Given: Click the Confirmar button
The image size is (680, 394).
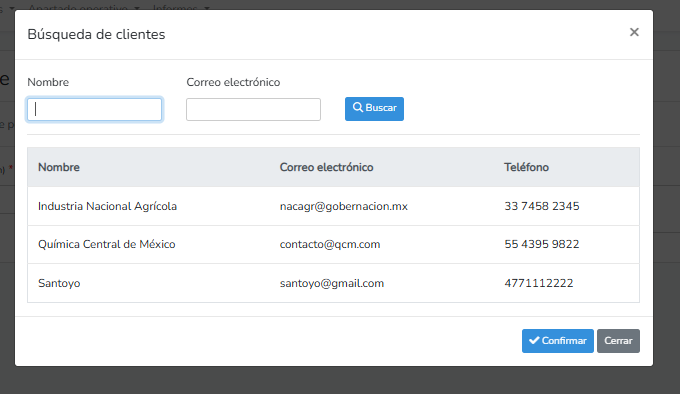Looking at the screenshot, I should (x=558, y=341).
